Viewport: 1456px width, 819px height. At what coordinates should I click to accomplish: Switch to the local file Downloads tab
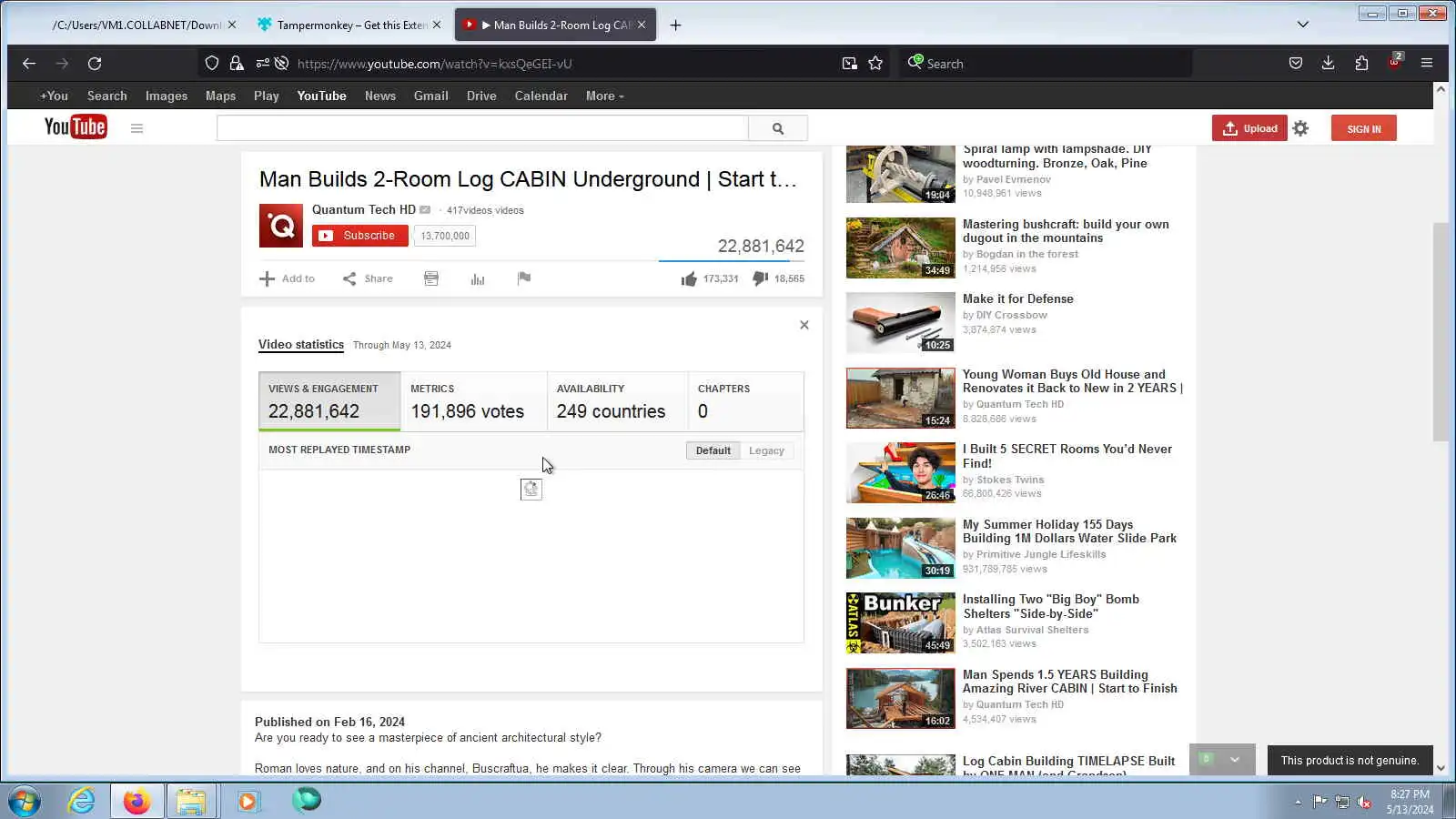pos(136,25)
